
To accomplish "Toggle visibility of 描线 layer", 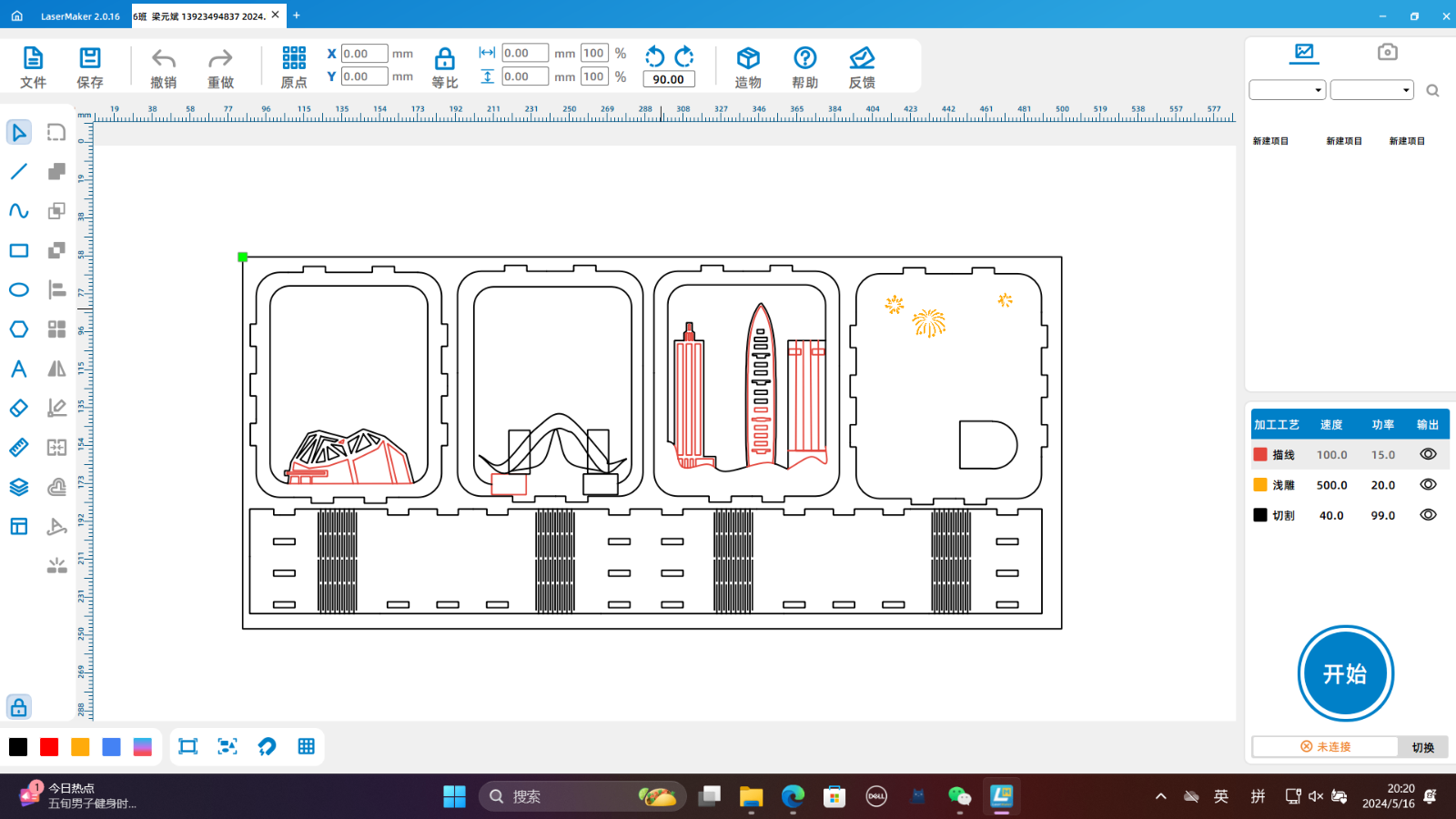I will (1428, 454).
